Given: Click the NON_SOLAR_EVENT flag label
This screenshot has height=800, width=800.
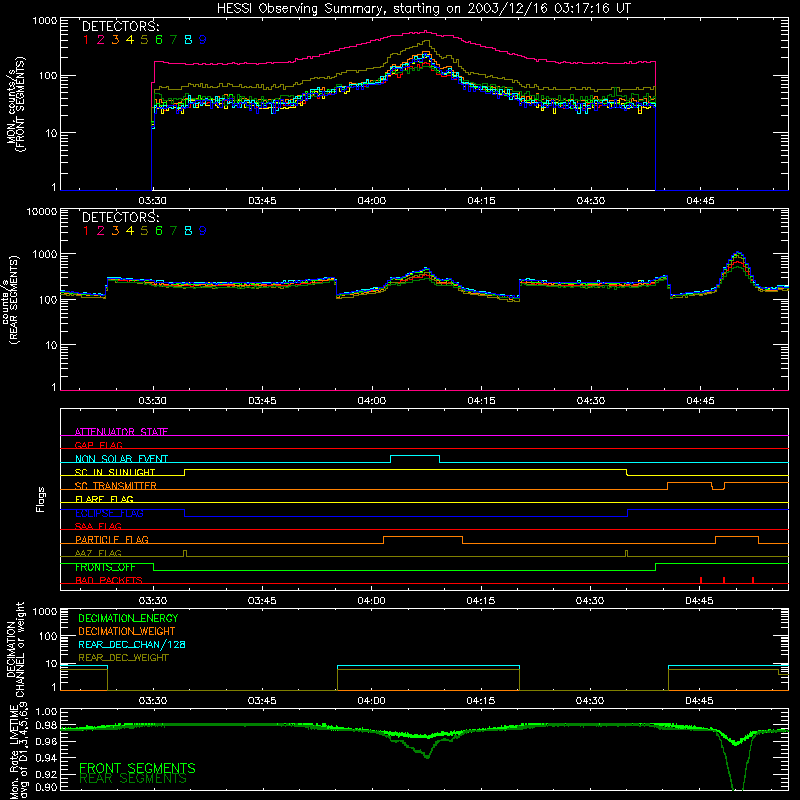Looking at the screenshot, I should click(x=121, y=459).
